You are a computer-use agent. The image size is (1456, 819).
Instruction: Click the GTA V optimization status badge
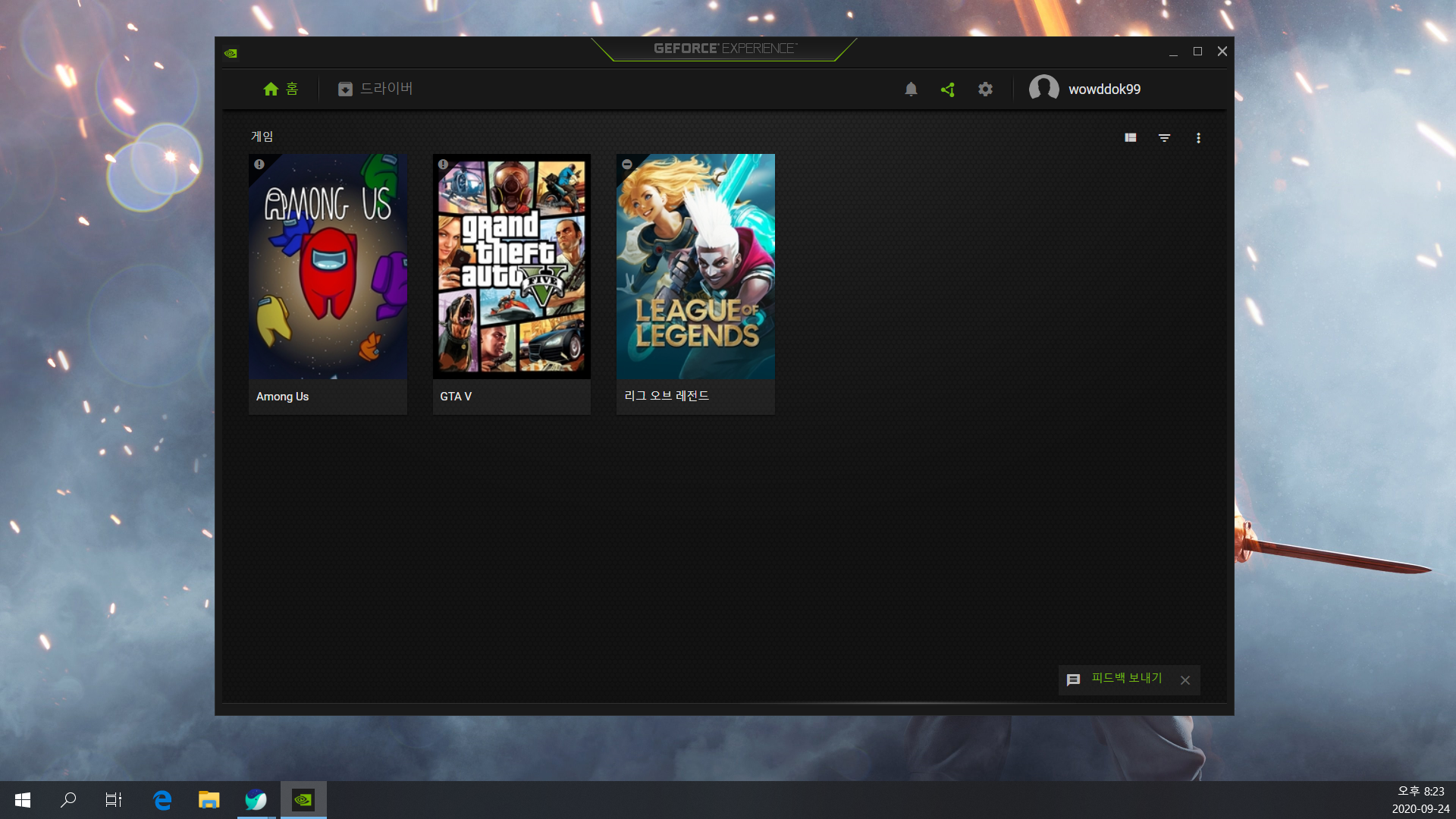pos(443,164)
